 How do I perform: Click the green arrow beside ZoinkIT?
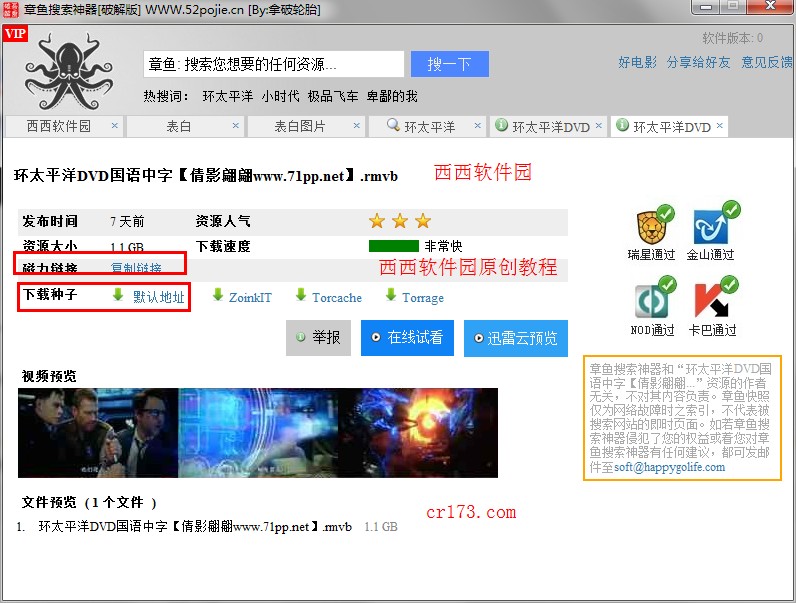(x=218, y=295)
